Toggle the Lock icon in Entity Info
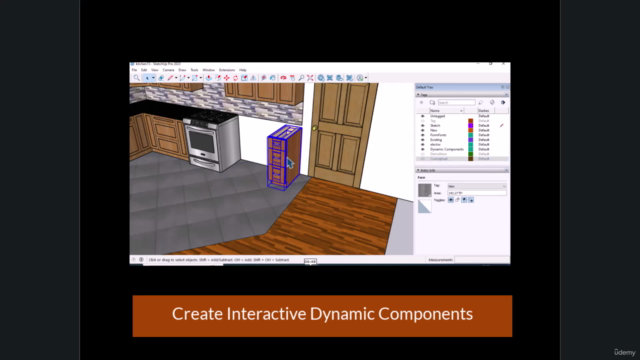640x360 pixels. click(458, 200)
